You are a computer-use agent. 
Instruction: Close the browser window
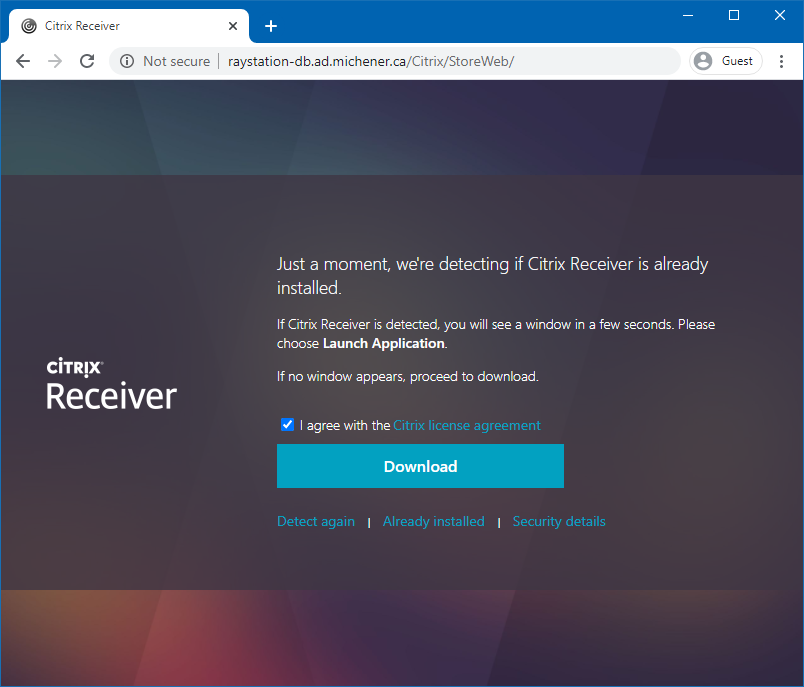tap(779, 15)
